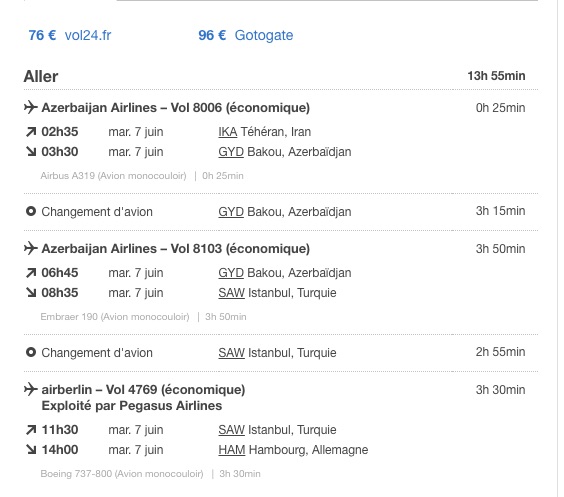The height and width of the screenshot is (497, 564).
Task: Click airplane icon beside airberlin Vol 4769
Action: pos(31,389)
